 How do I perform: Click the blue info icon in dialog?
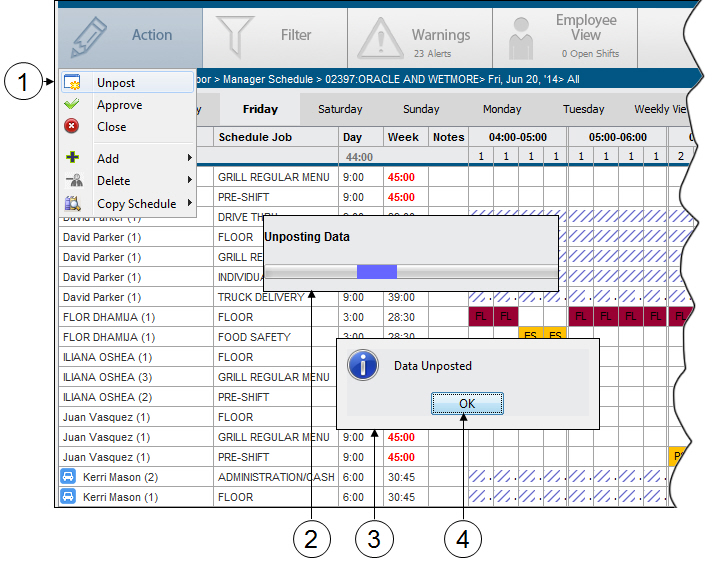point(363,365)
